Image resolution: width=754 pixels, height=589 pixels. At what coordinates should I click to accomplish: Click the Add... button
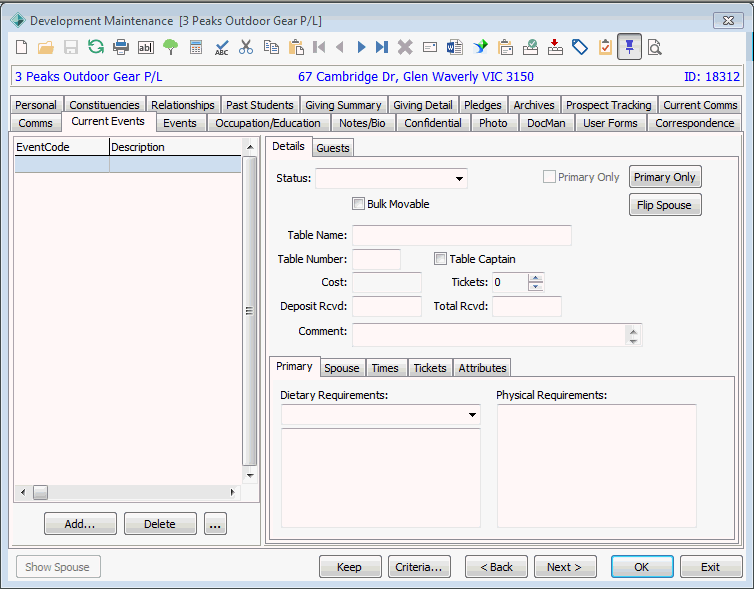pos(80,524)
